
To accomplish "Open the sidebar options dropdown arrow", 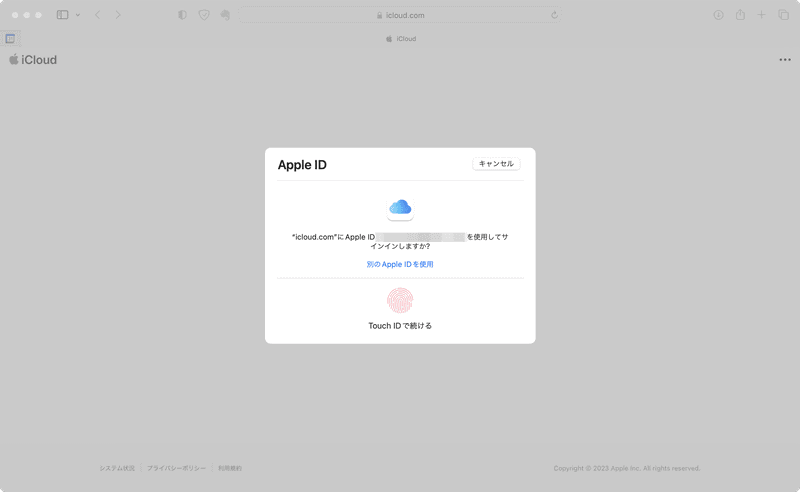I will coord(78,15).
